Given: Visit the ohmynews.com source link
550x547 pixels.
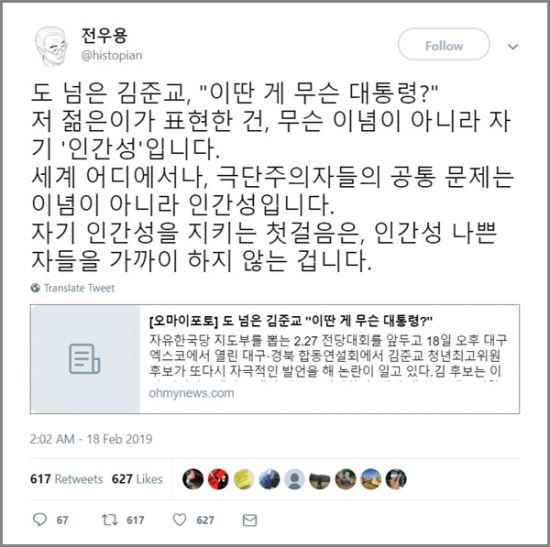Looking at the screenshot, I should tap(192, 393).
